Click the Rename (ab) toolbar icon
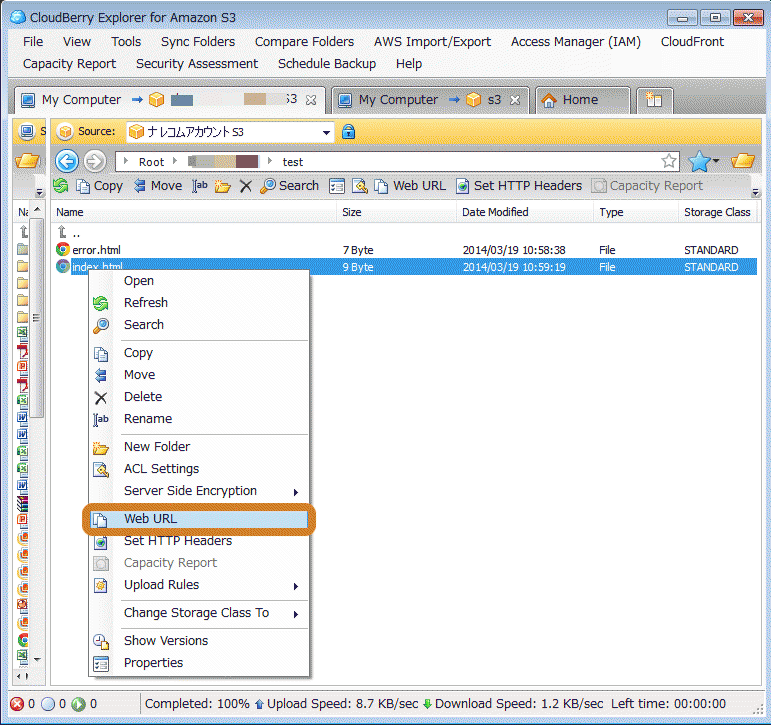The height and width of the screenshot is (725, 771). point(200,186)
